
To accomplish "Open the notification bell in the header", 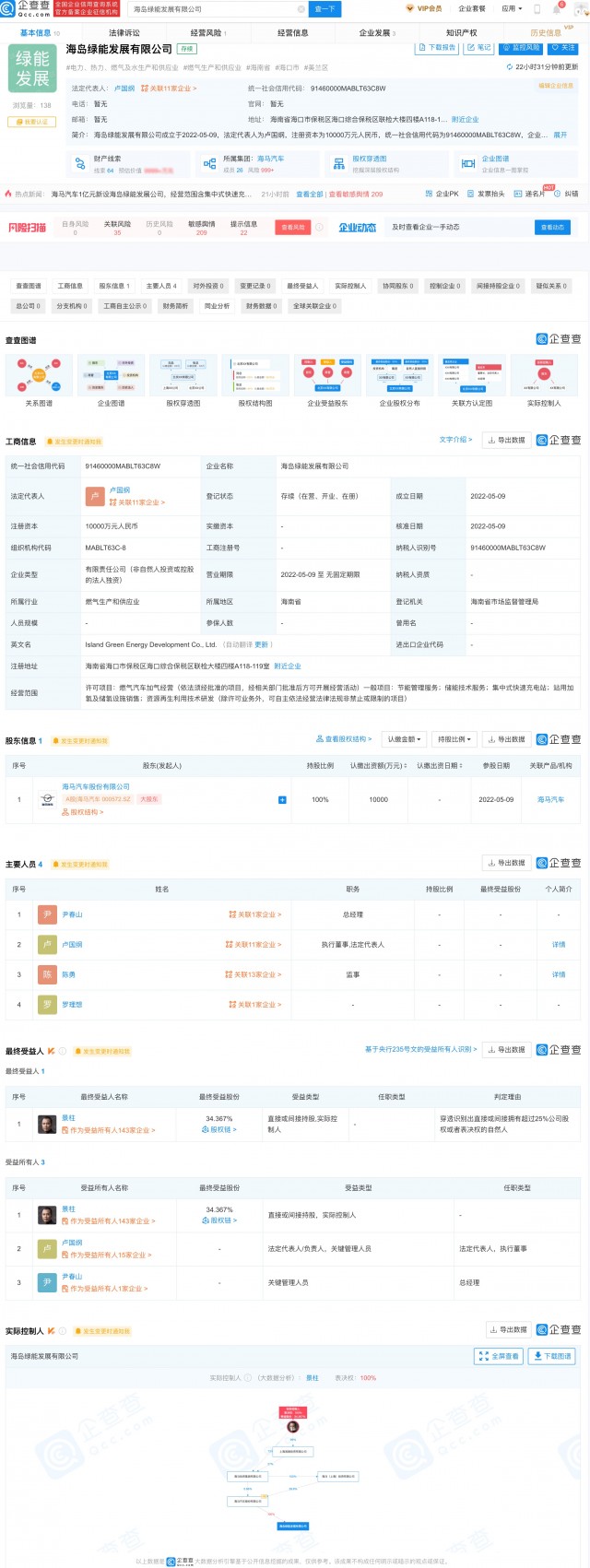I will click(557, 8).
